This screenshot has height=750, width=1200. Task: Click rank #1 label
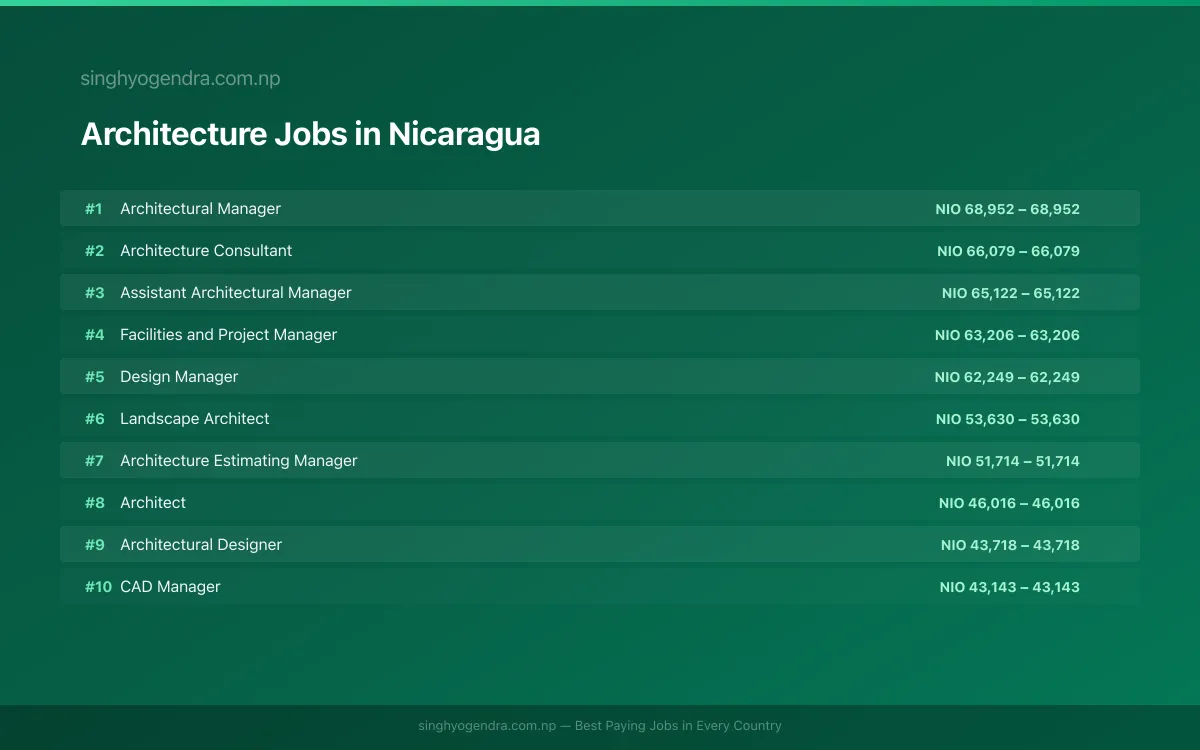pyautogui.click(x=94, y=209)
